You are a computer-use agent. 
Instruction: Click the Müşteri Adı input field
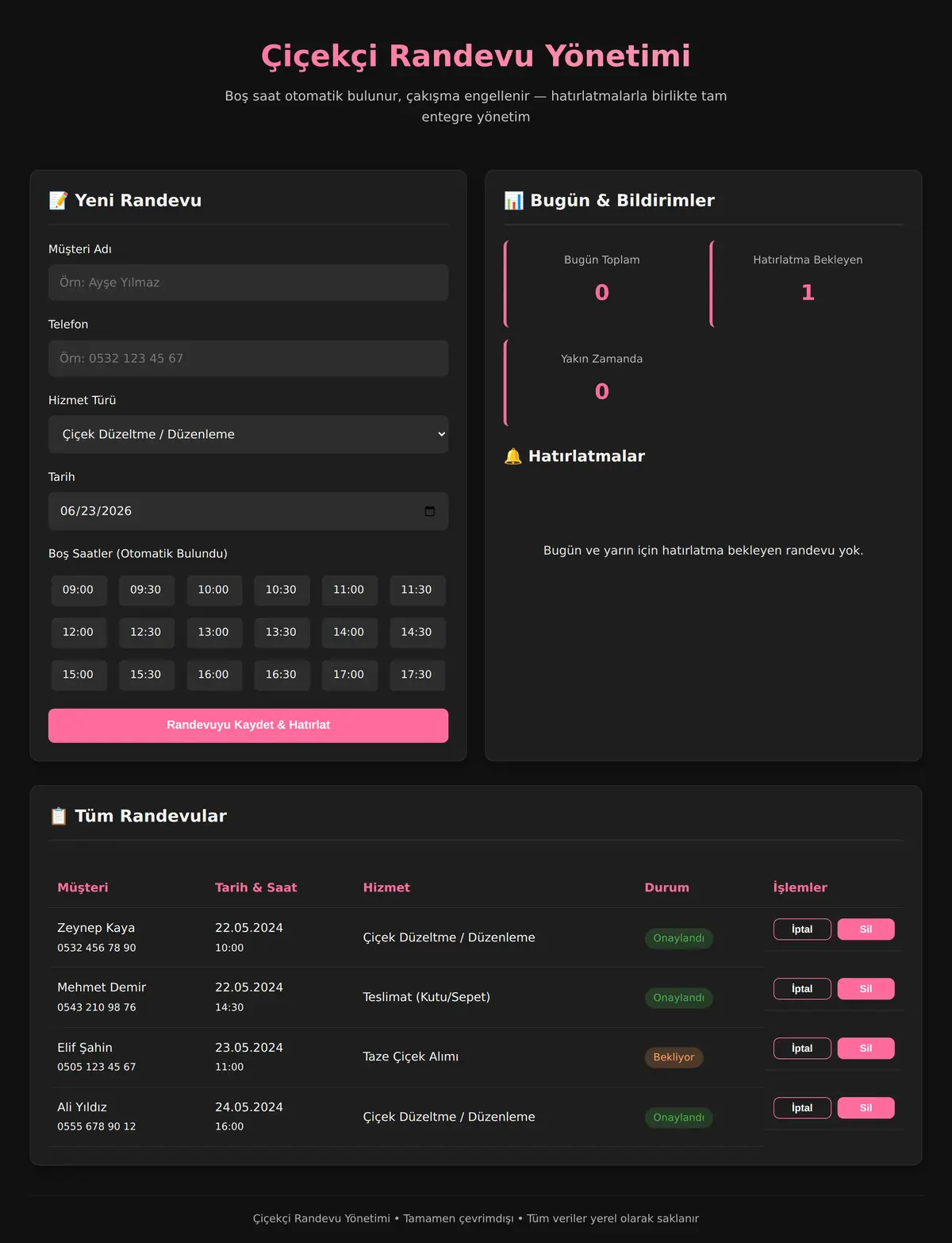pyautogui.click(x=248, y=283)
